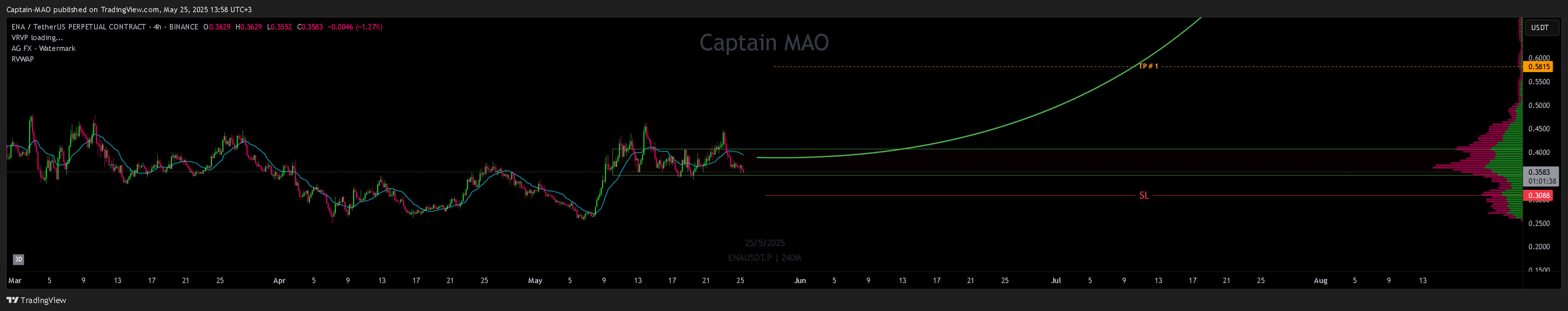Click the open value O0.3629
Image resolution: width=1568 pixels, height=311 pixels.
click(217, 27)
